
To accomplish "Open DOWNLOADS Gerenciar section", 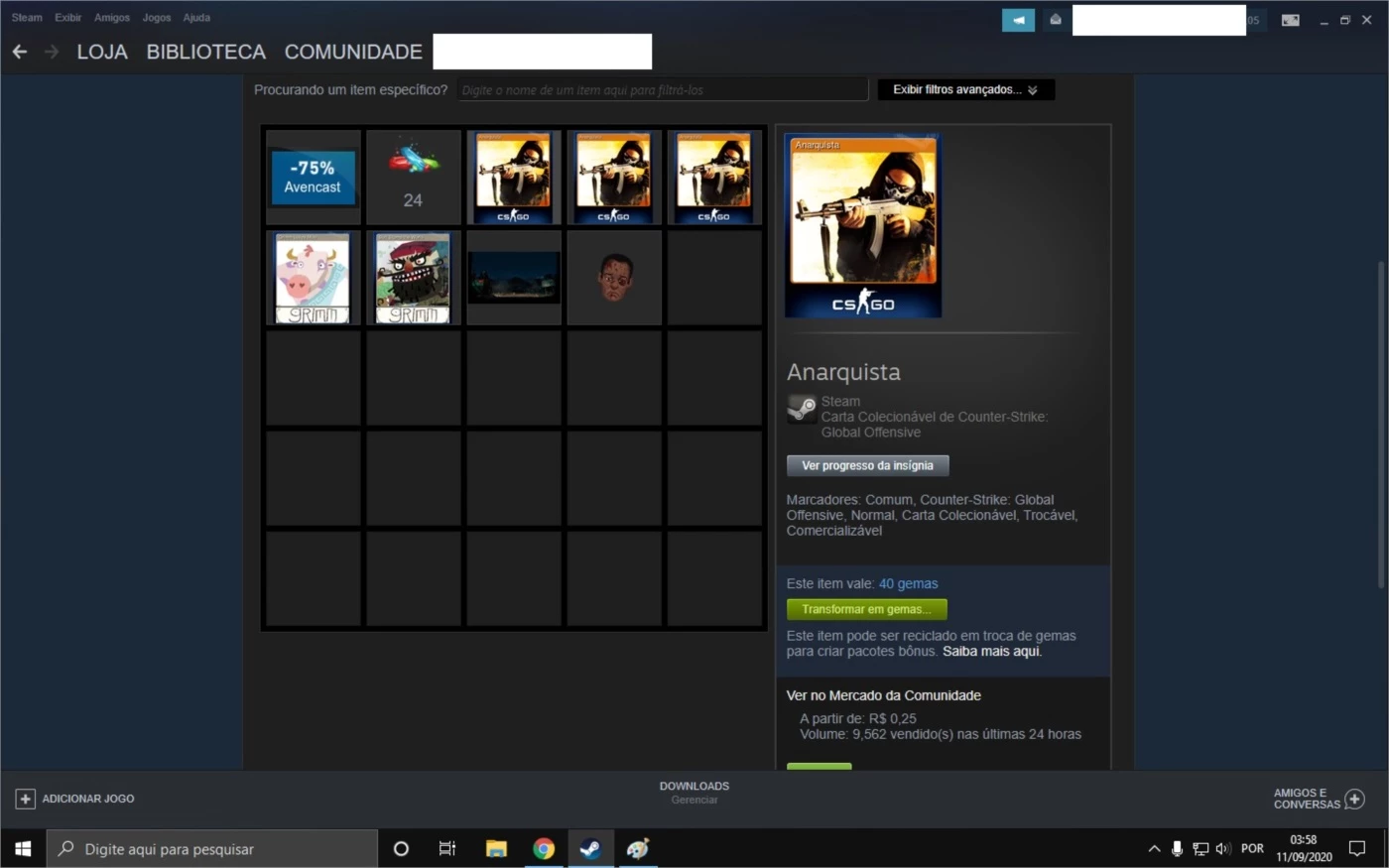I will [x=694, y=793].
